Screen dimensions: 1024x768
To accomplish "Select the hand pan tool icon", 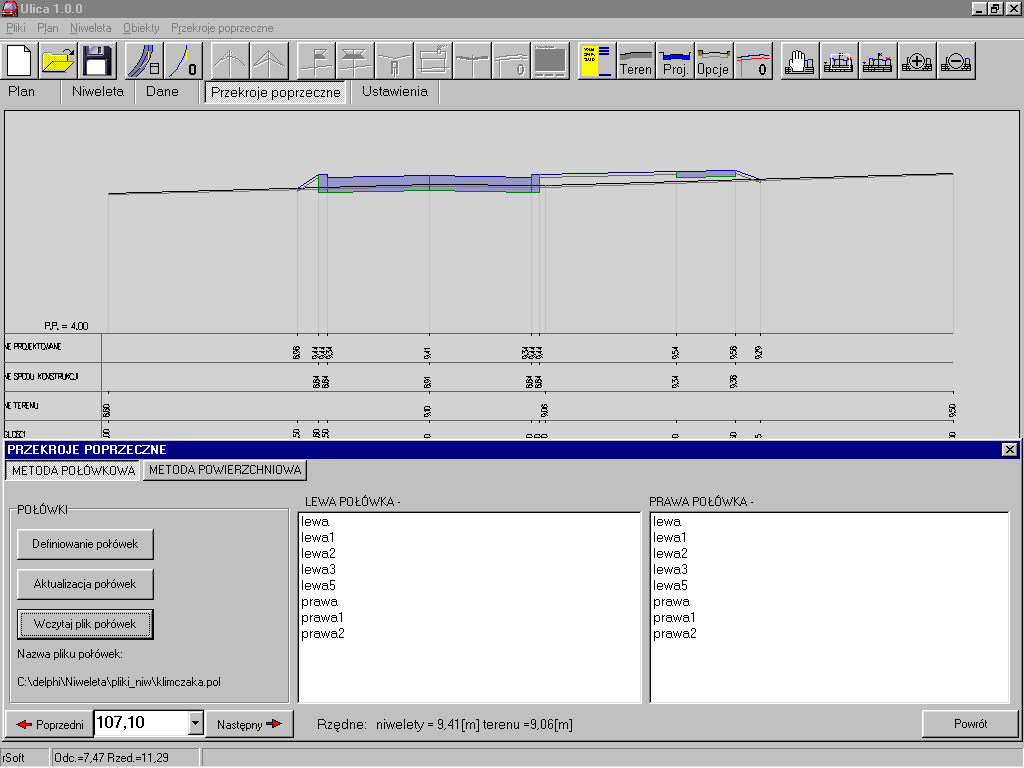I will pyautogui.click(x=799, y=61).
